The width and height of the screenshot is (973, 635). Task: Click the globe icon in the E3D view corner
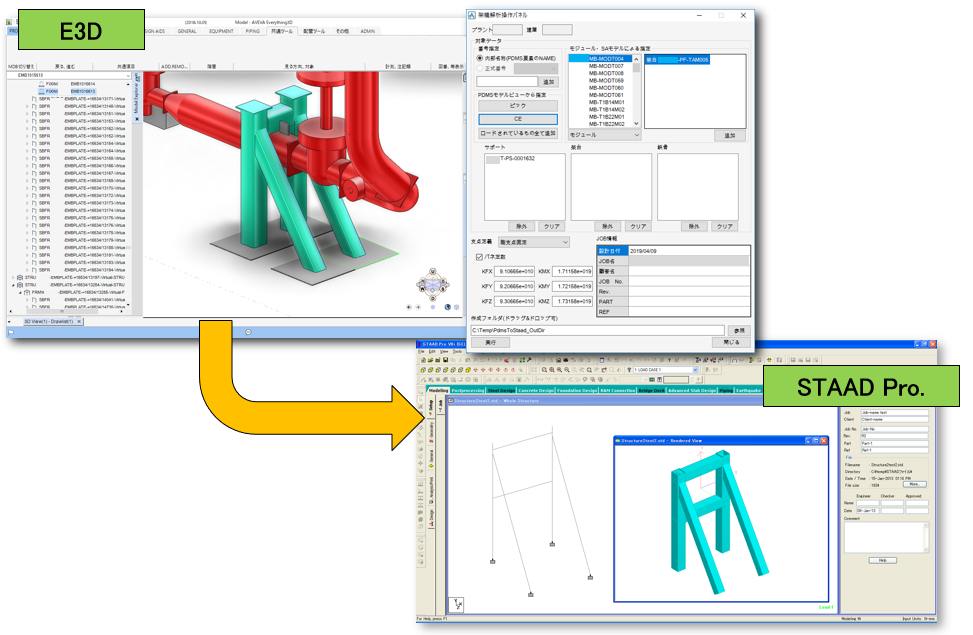pos(448,307)
